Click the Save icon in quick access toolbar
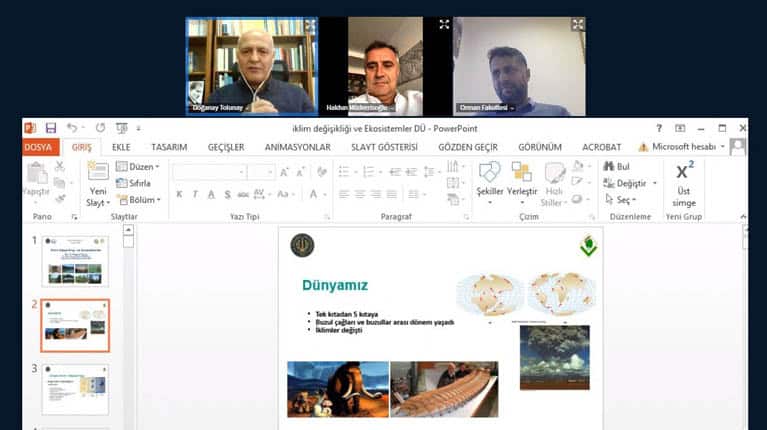This screenshot has width=767, height=430. click(x=50, y=128)
